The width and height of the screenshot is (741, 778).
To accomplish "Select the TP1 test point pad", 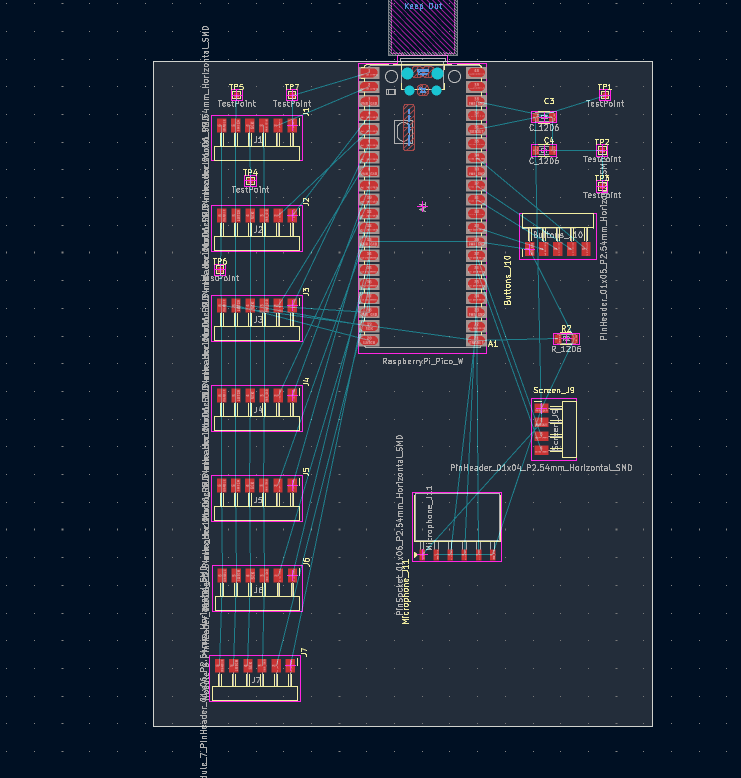I will click(x=605, y=95).
